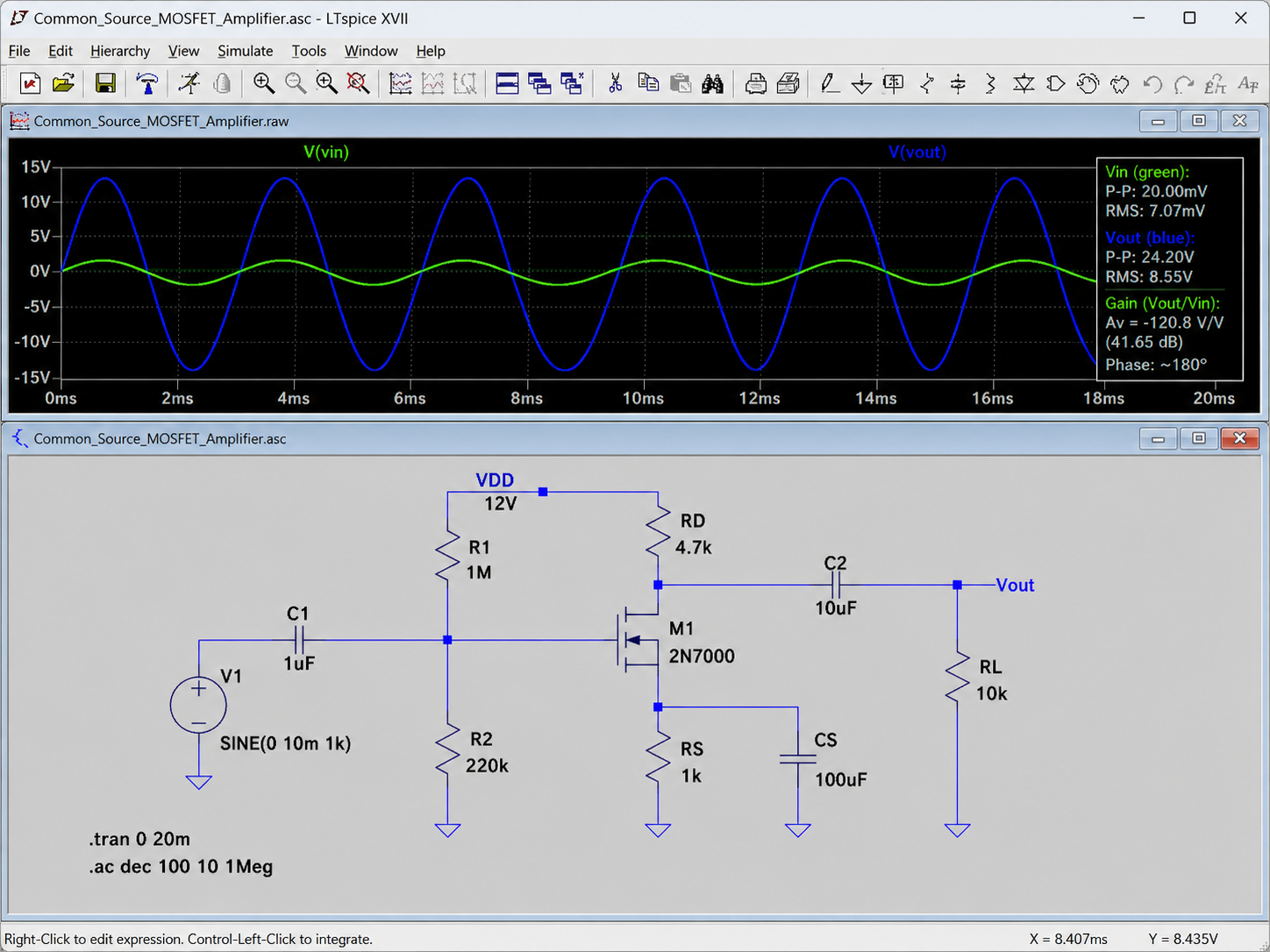This screenshot has height=952, width=1270.
Task: Click the green V(vin) trace label
Action: (326, 152)
